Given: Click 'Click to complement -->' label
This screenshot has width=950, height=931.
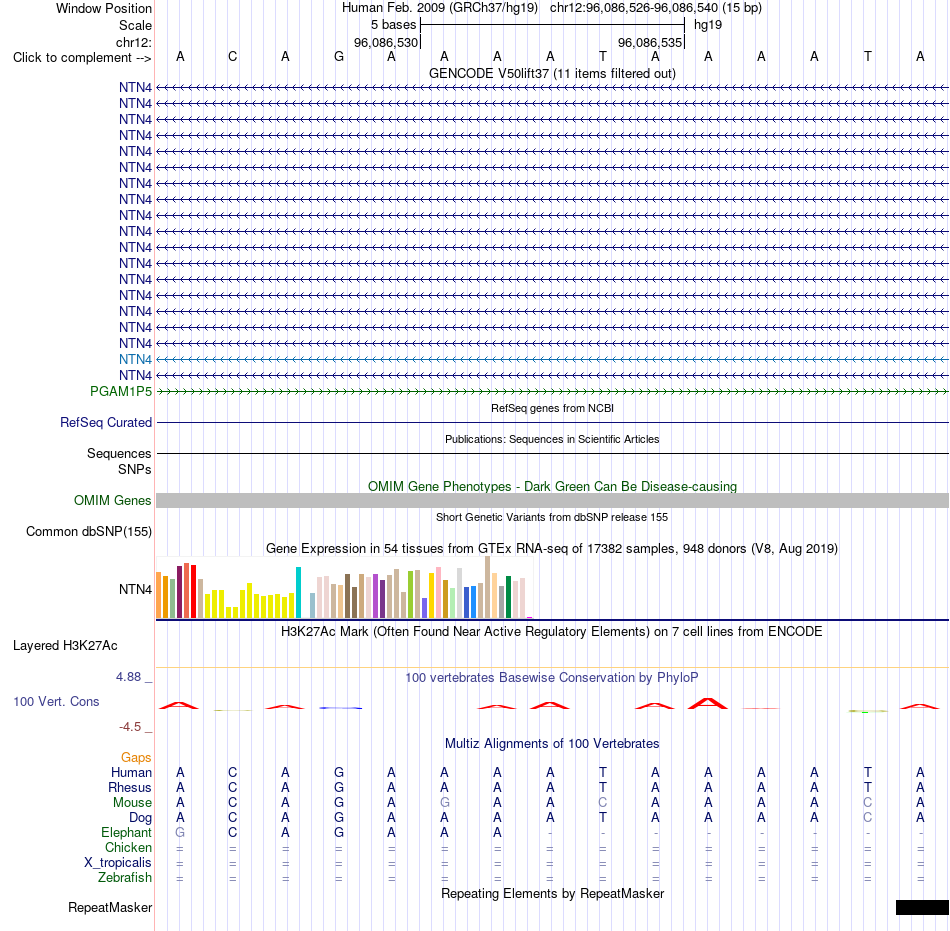Looking at the screenshot, I should click(x=82, y=58).
